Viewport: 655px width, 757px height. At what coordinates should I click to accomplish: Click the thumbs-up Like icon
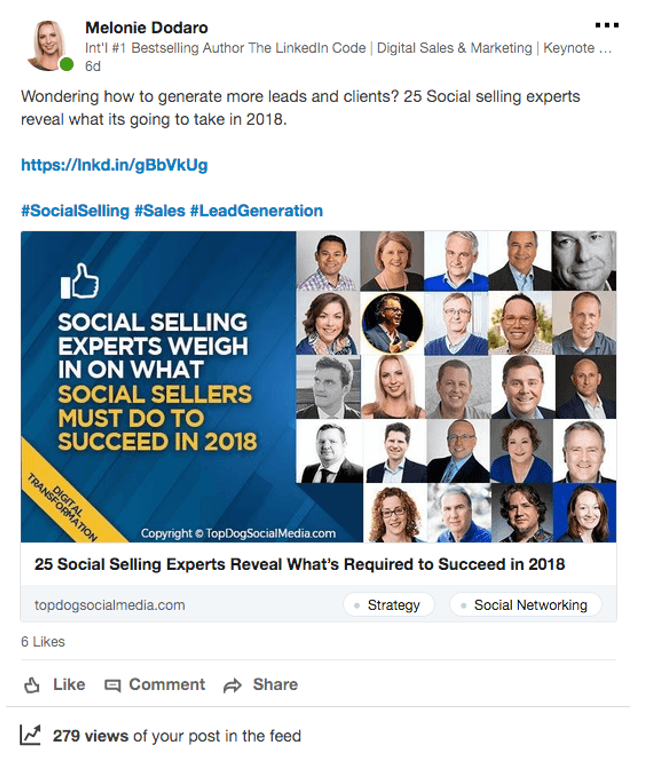pyautogui.click(x=32, y=685)
